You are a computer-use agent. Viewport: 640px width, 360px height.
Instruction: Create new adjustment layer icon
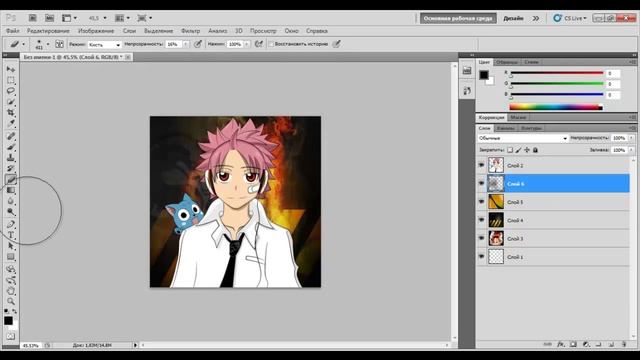(x=586, y=344)
